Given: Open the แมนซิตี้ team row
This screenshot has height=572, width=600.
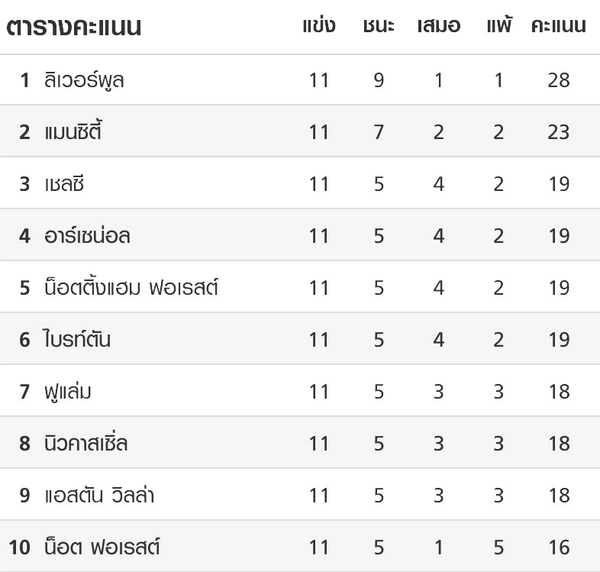Looking at the screenshot, I should (x=300, y=131).
